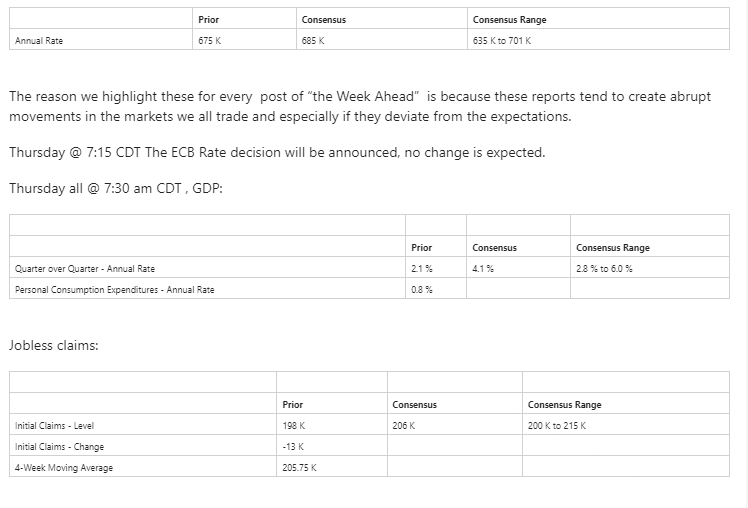Click the "198 K" prior claims cell
Image resolution: width=748 pixels, height=508 pixels.
294,426
